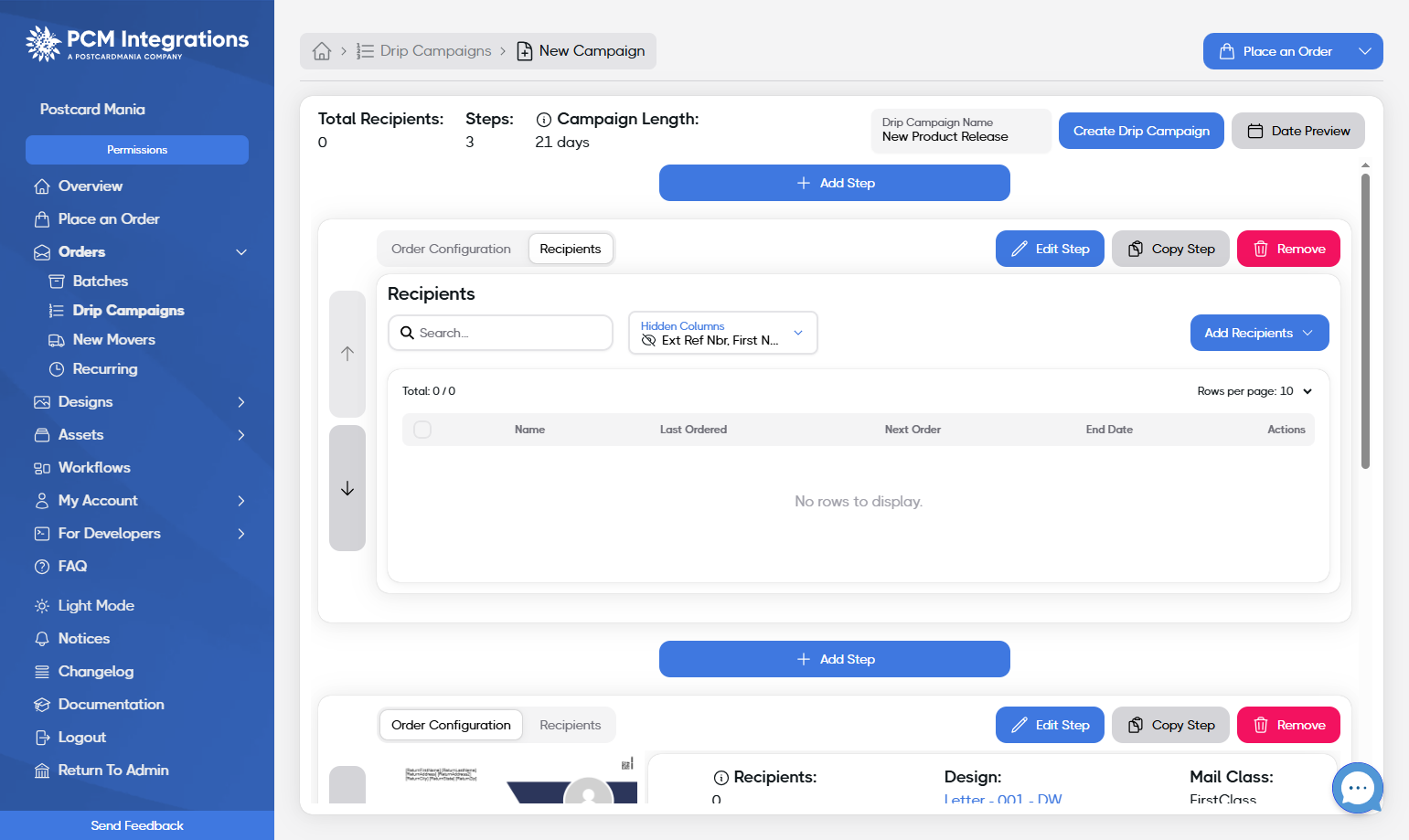Screen dimensions: 1409x840
Task: Sort by Name column header
Action: coord(529,430)
